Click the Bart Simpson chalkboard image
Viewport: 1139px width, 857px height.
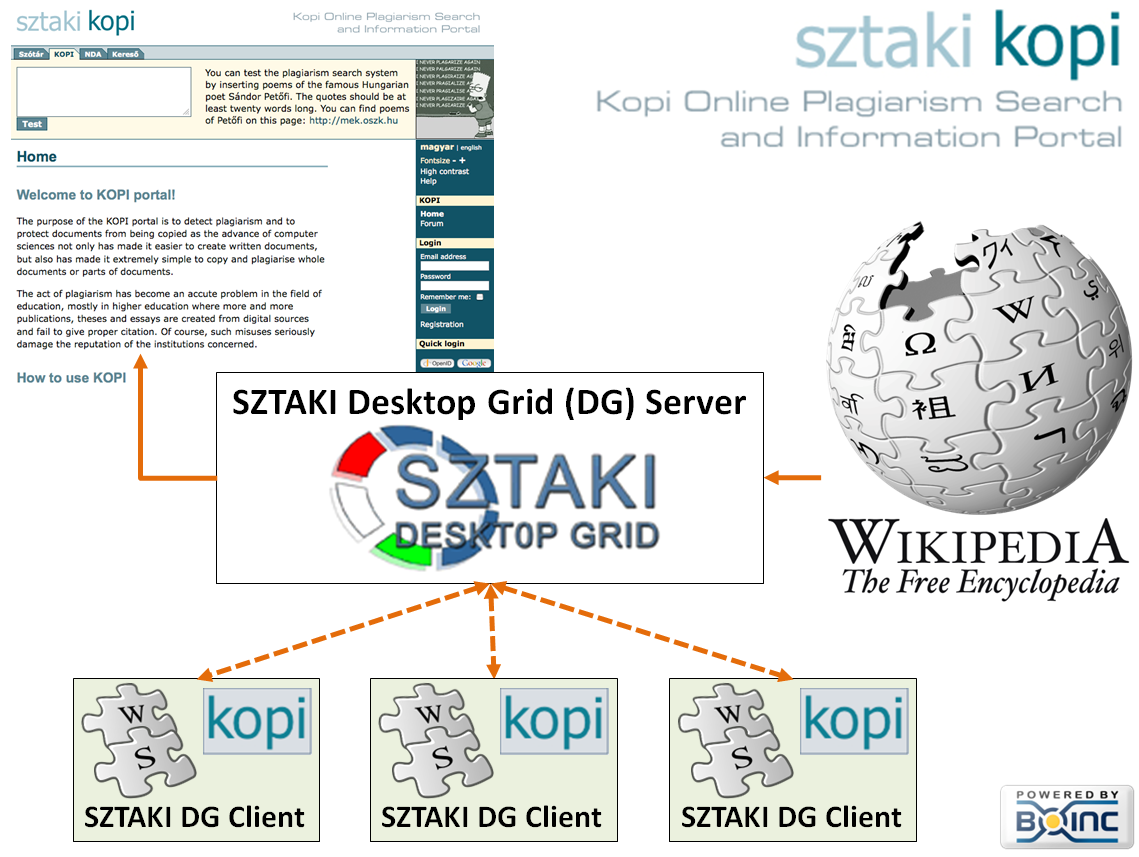point(454,99)
